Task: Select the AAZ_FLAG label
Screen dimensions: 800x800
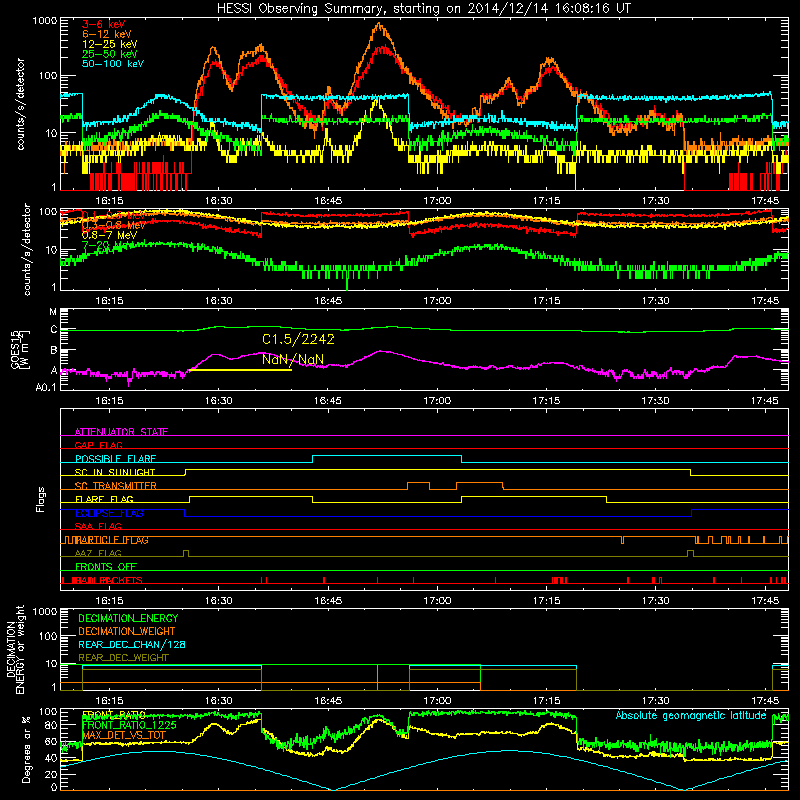Action: pos(98,553)
